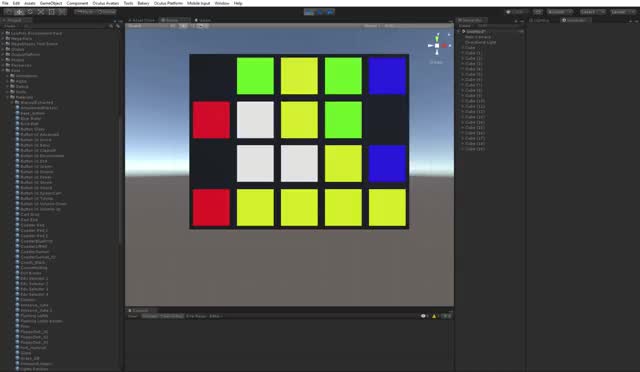Open the Layers dropdown
Viewport: 640px width, 372px height.
(x=593, y=12)
